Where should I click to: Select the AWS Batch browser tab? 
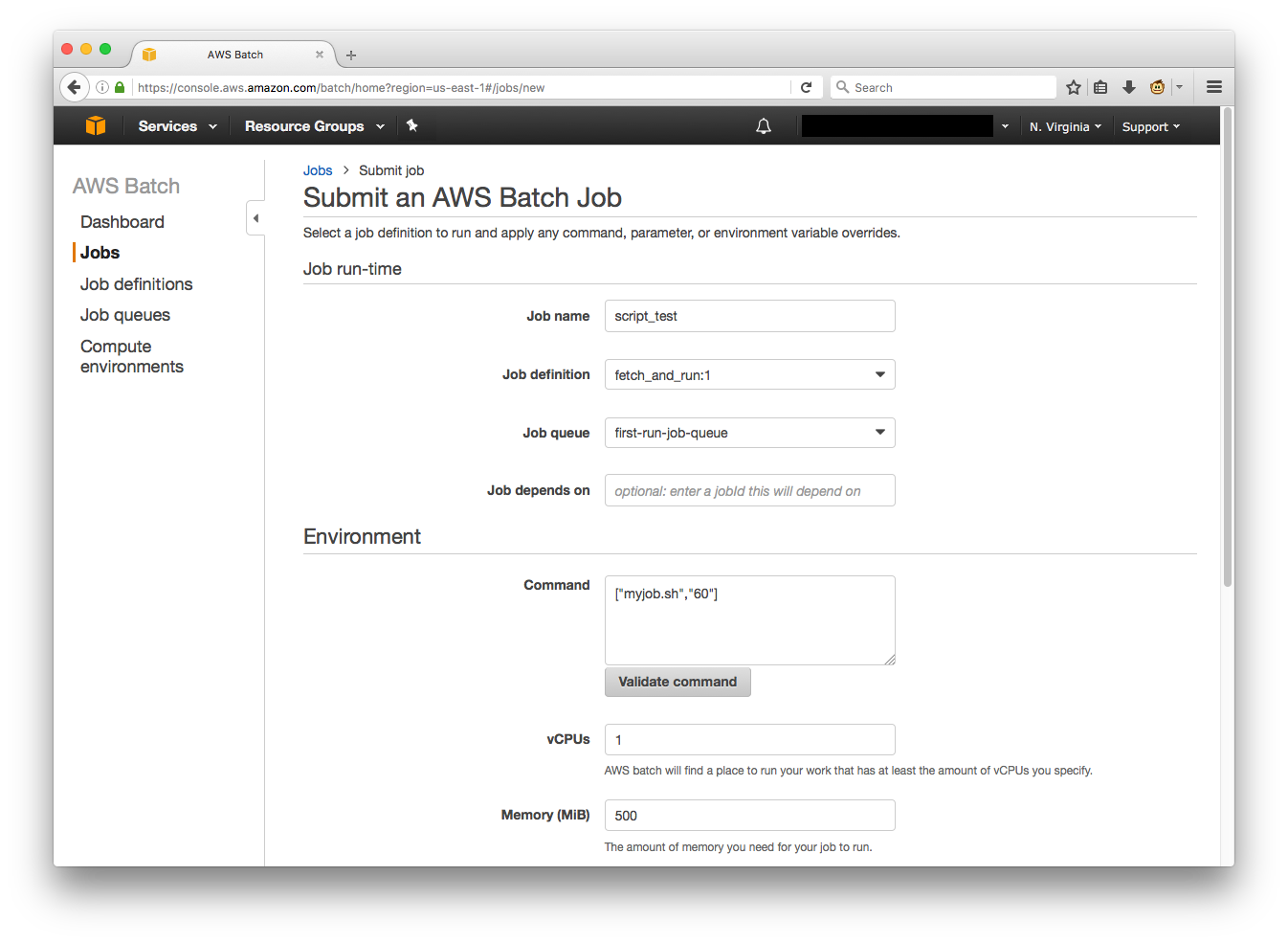click(233, 55)
